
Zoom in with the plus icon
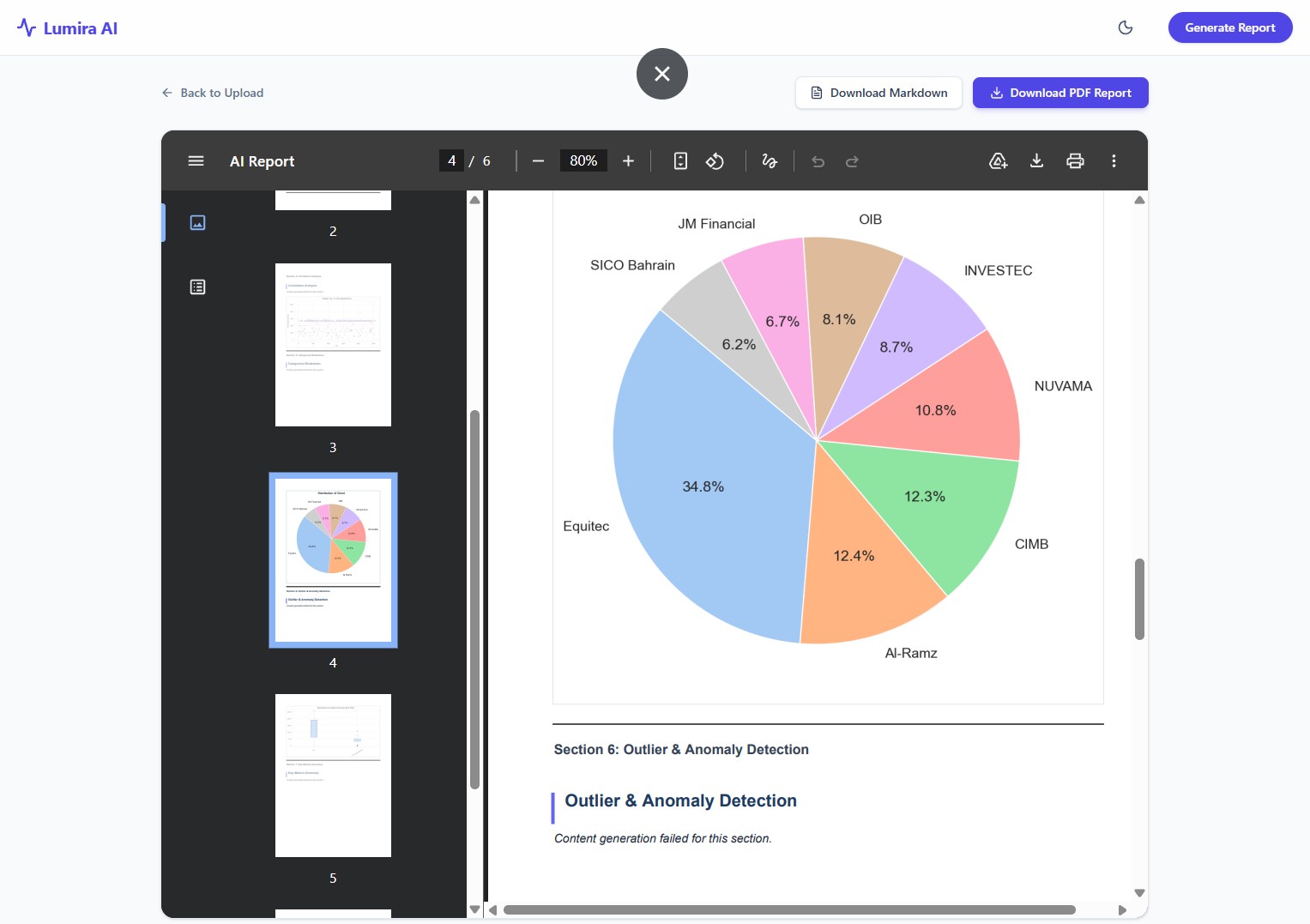click(x=628, y=160)
